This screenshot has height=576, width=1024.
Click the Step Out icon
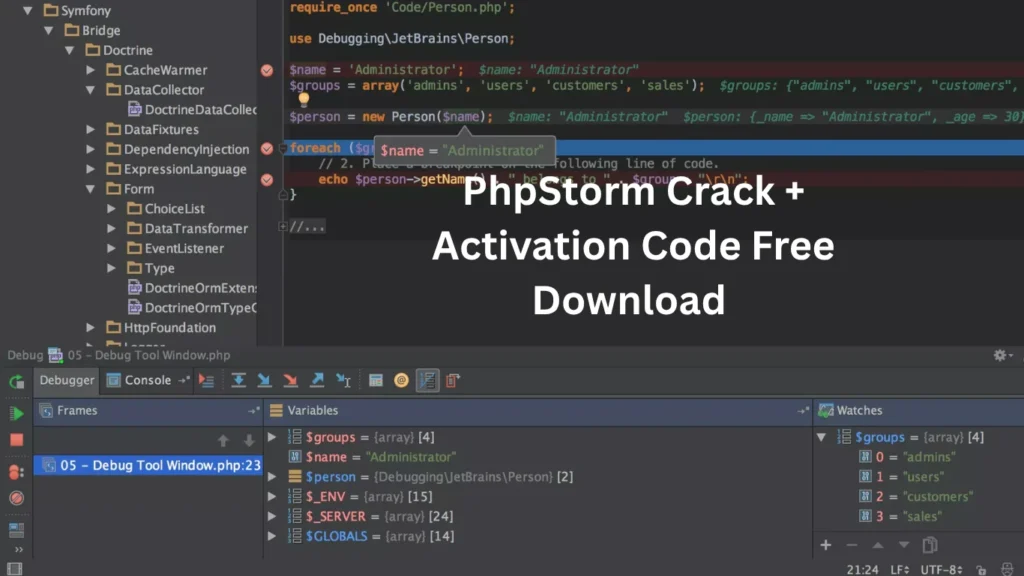click(318, 380)
